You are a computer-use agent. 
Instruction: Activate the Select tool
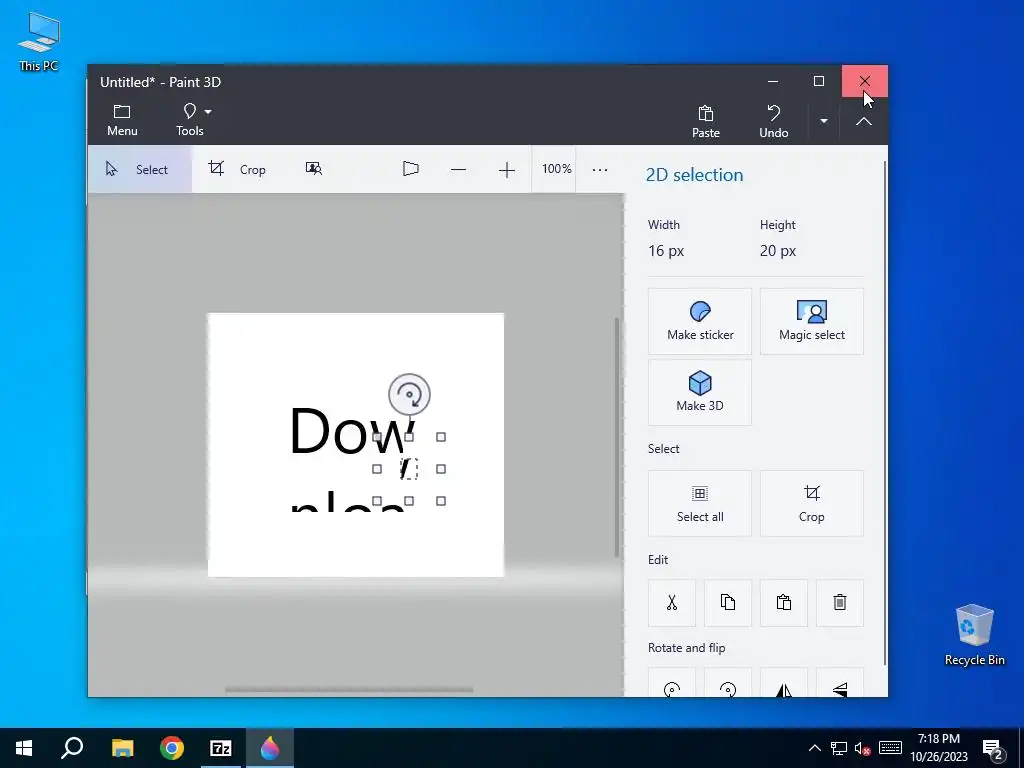[x=140, y=169]
